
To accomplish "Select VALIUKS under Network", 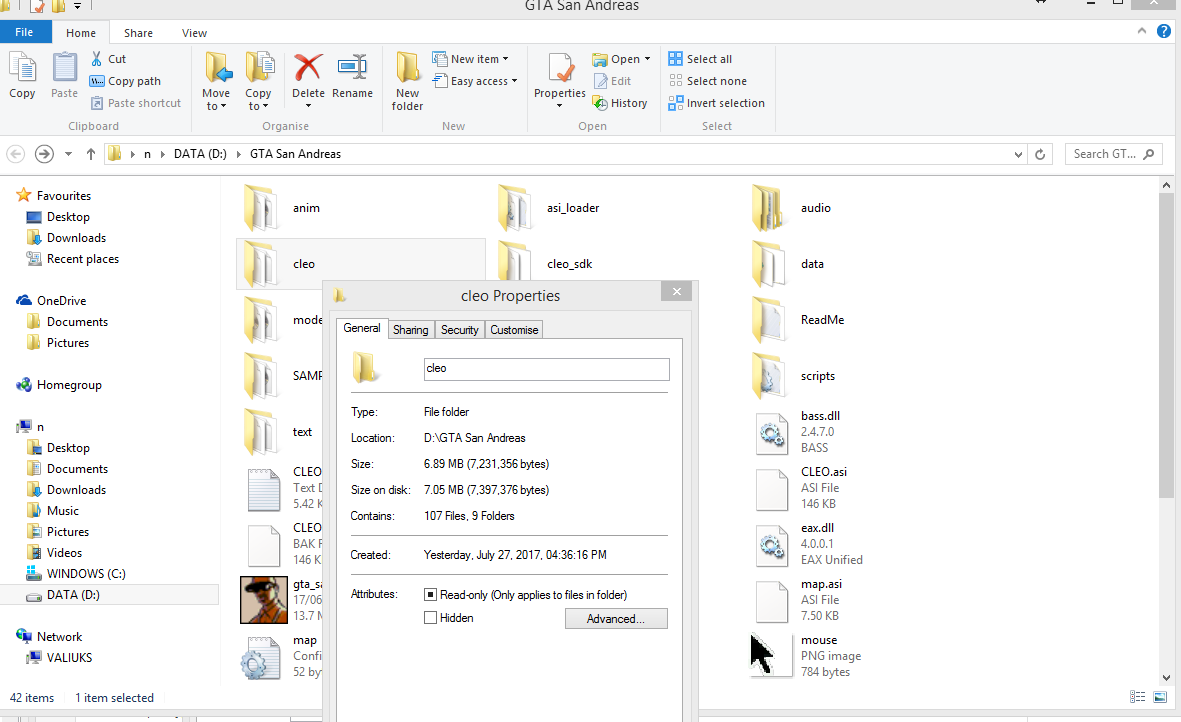I will (60, 658).
